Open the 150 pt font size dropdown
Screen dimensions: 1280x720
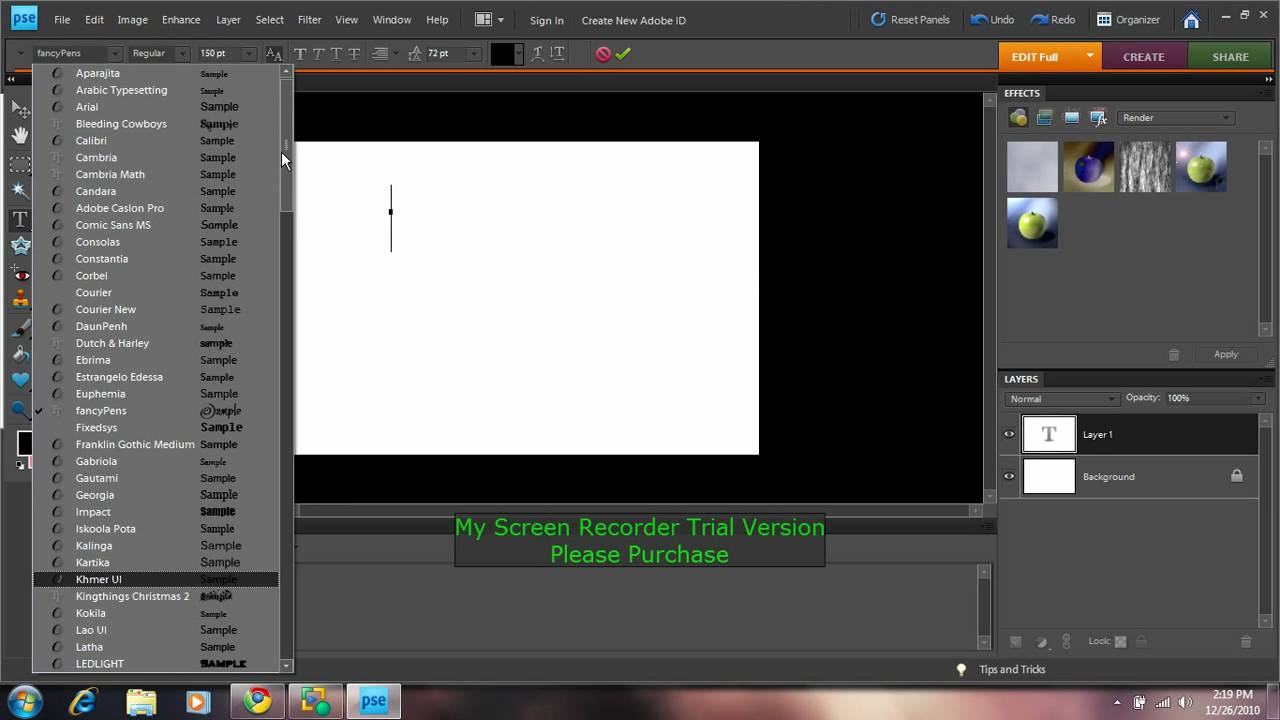(249, 54)
